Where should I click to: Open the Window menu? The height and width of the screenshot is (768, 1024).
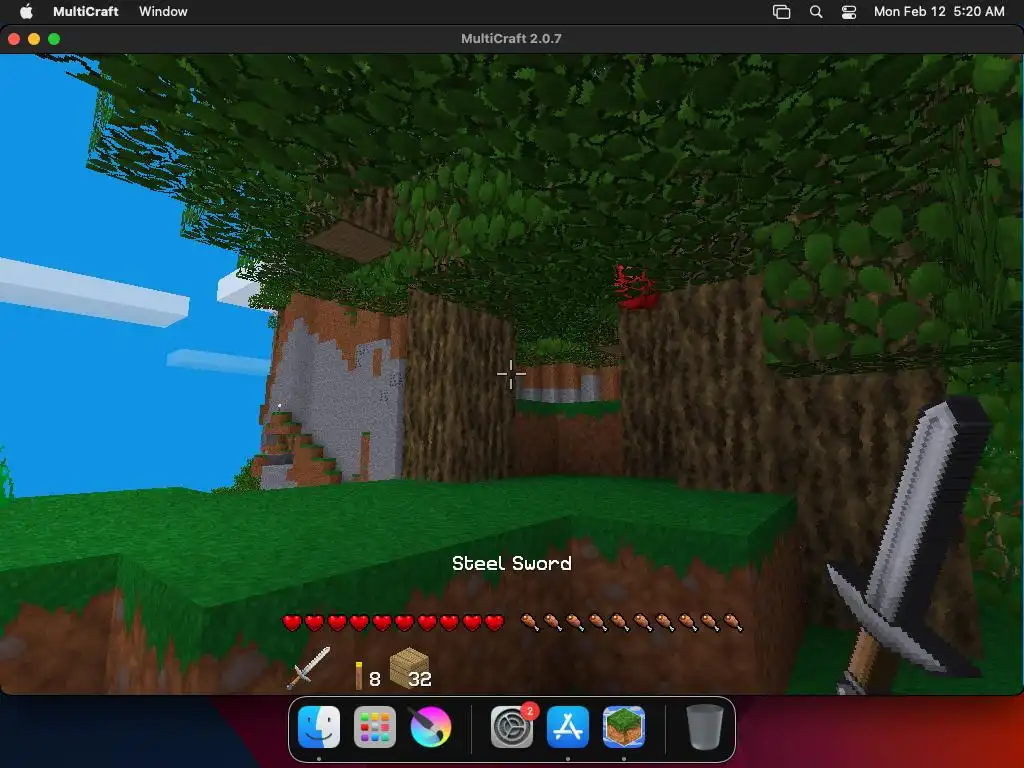[x=163, y=11]
